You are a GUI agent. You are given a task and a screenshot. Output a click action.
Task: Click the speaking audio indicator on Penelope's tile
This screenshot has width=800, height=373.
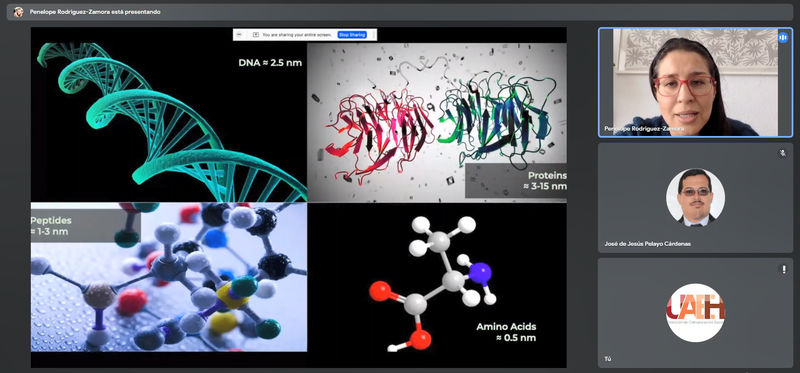click(x=783, y=37)
